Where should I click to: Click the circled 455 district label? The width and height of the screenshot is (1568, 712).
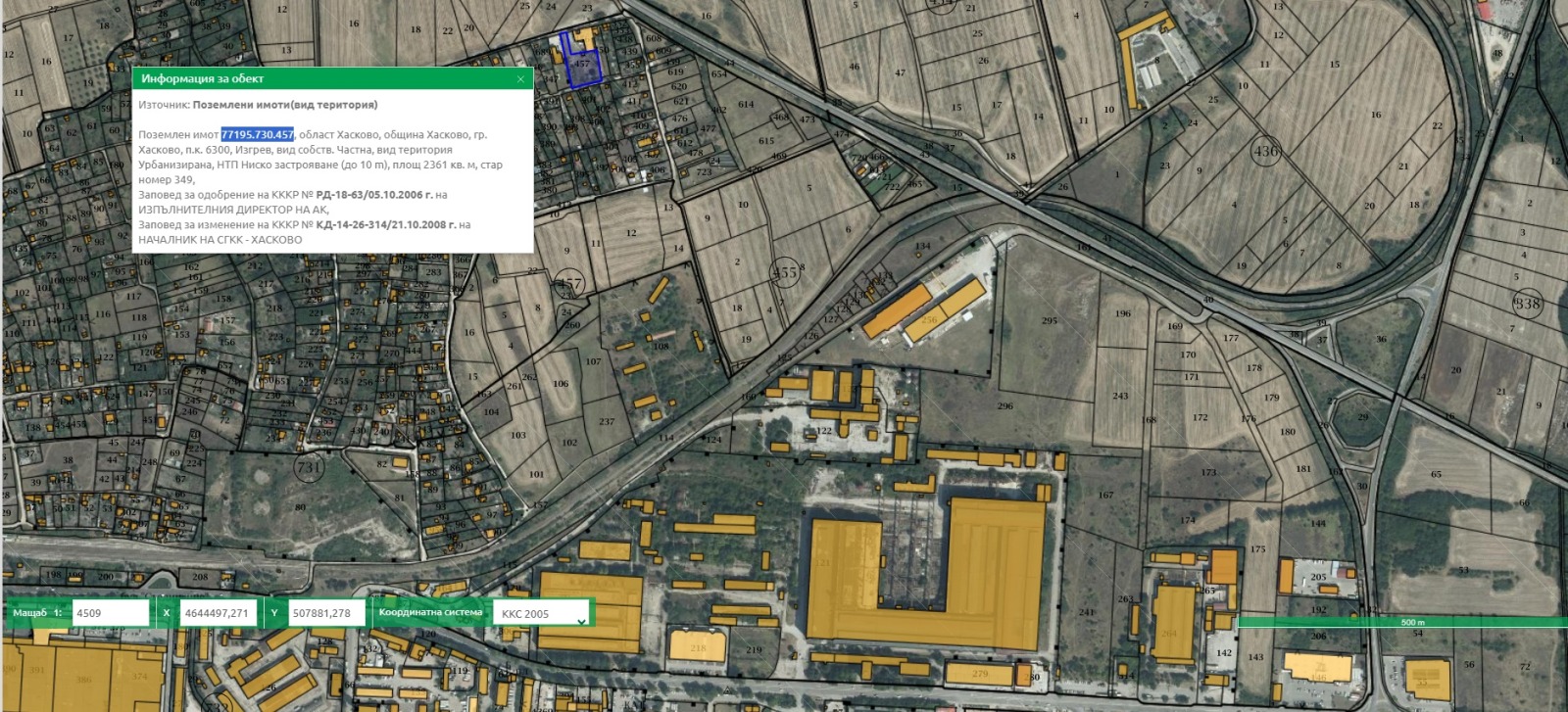785,272
